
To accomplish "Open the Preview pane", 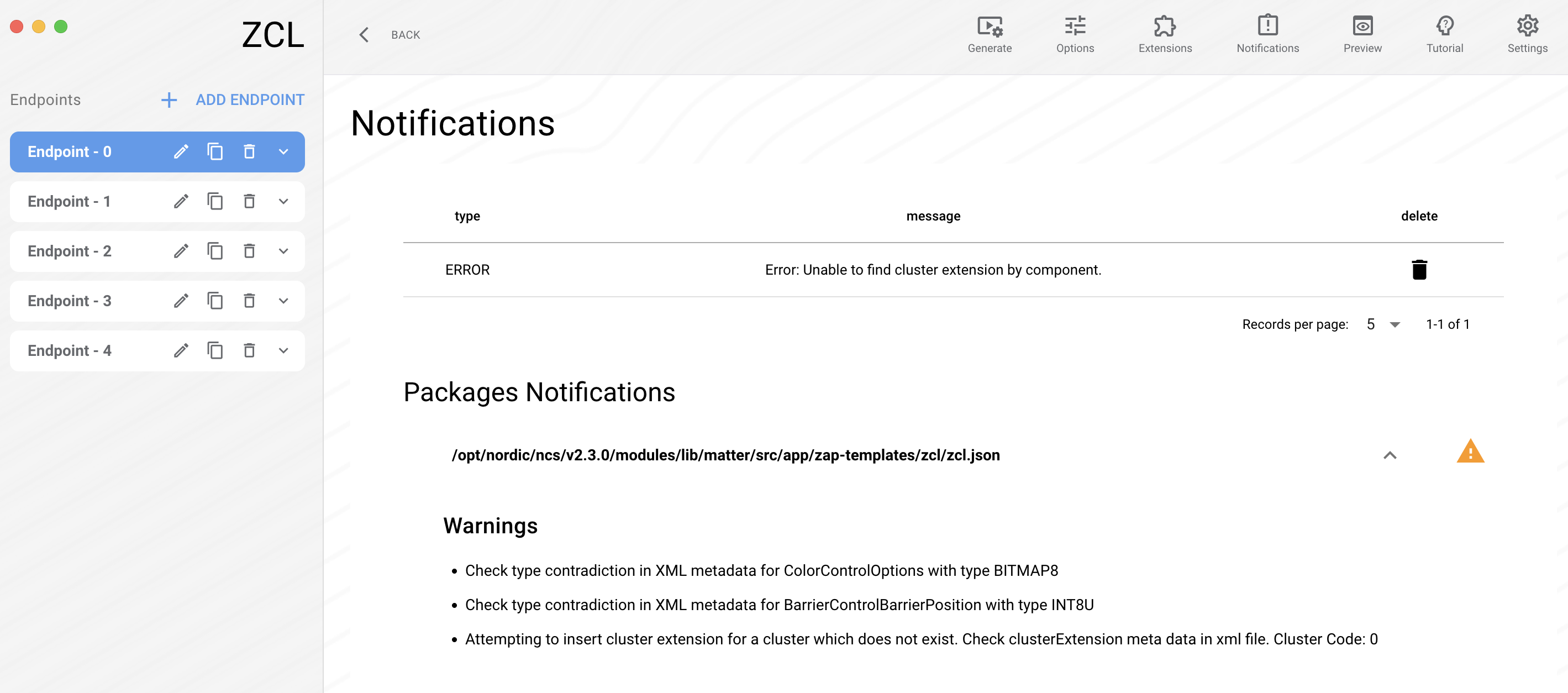I will tap(1362, 34).
